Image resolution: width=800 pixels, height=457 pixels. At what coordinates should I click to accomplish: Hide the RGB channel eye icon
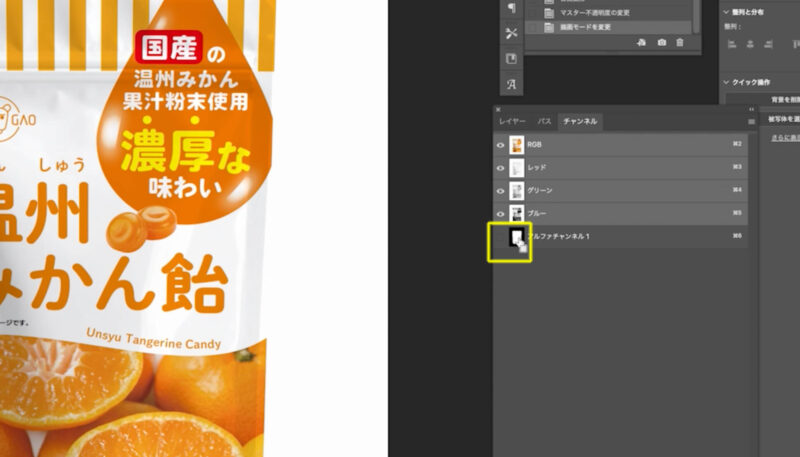[501, 144]
